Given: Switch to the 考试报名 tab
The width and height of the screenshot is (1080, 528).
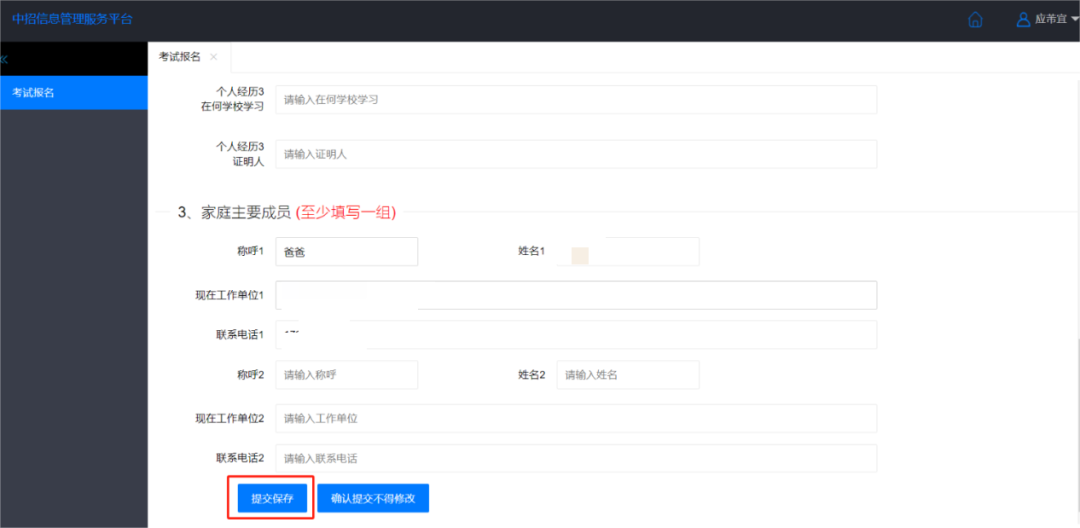Looking at the screenshot, I should click(180, 57).
